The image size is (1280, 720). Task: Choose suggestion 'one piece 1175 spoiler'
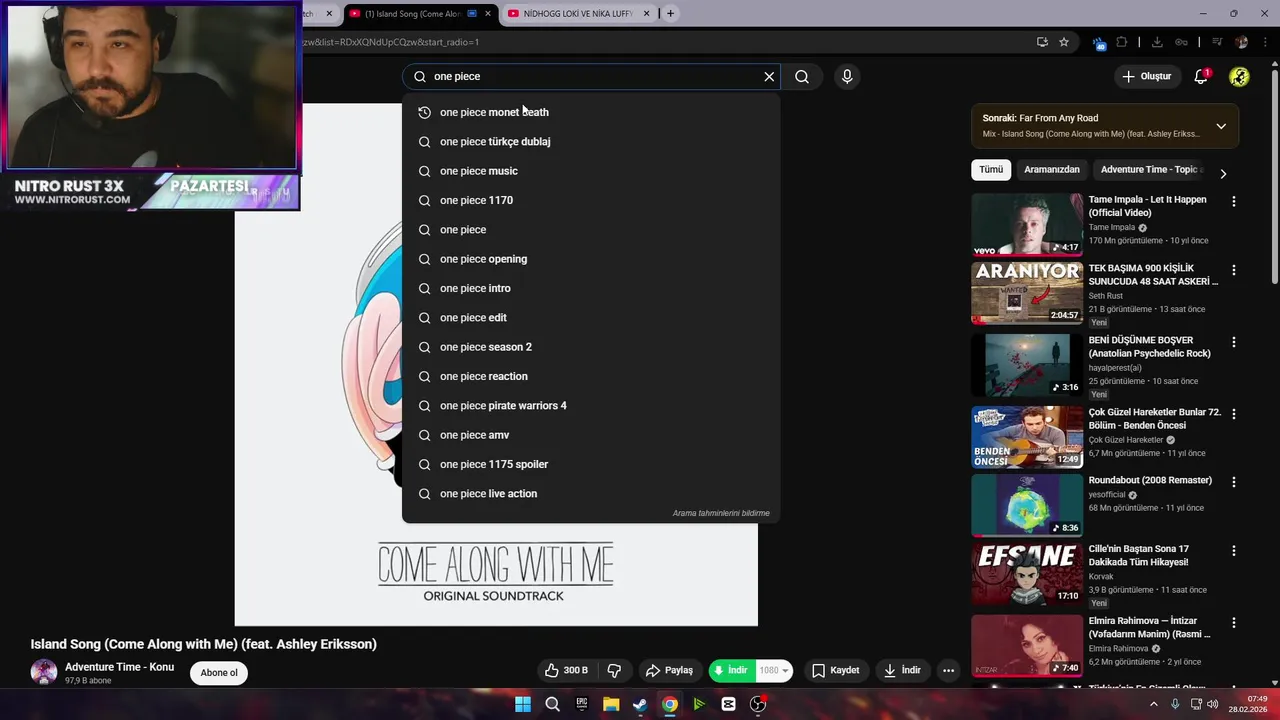tap(591, 464)
